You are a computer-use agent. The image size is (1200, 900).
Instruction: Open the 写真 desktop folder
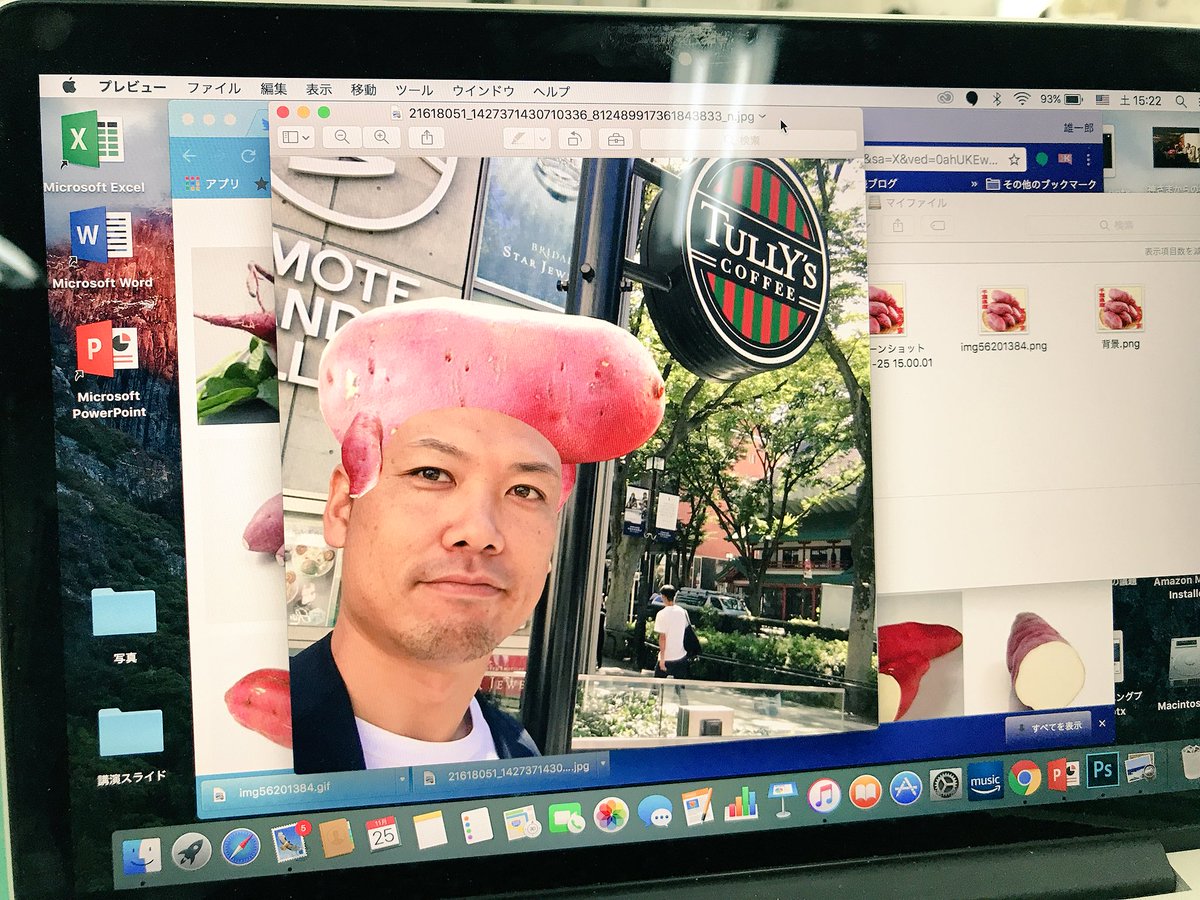point(124,625)
